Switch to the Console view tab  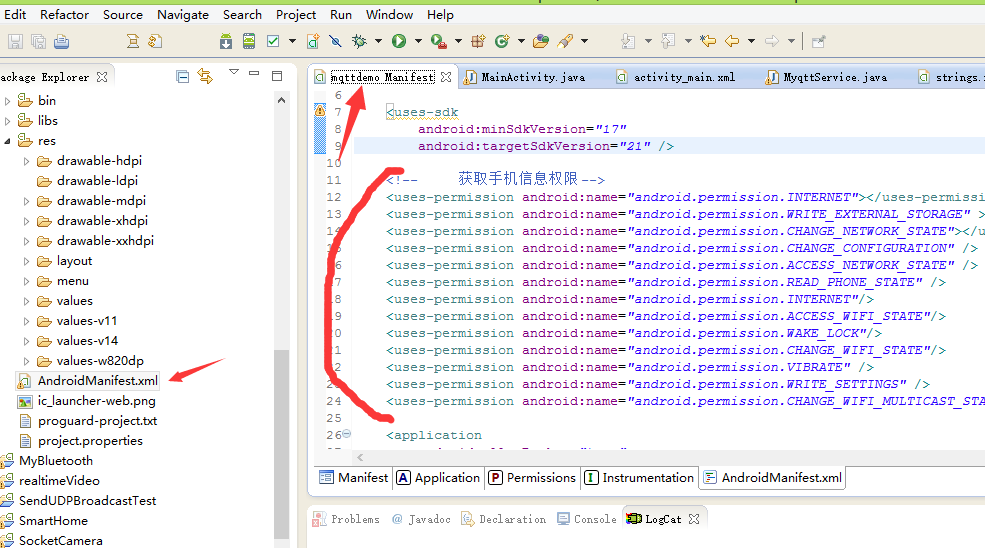[587, 519]
